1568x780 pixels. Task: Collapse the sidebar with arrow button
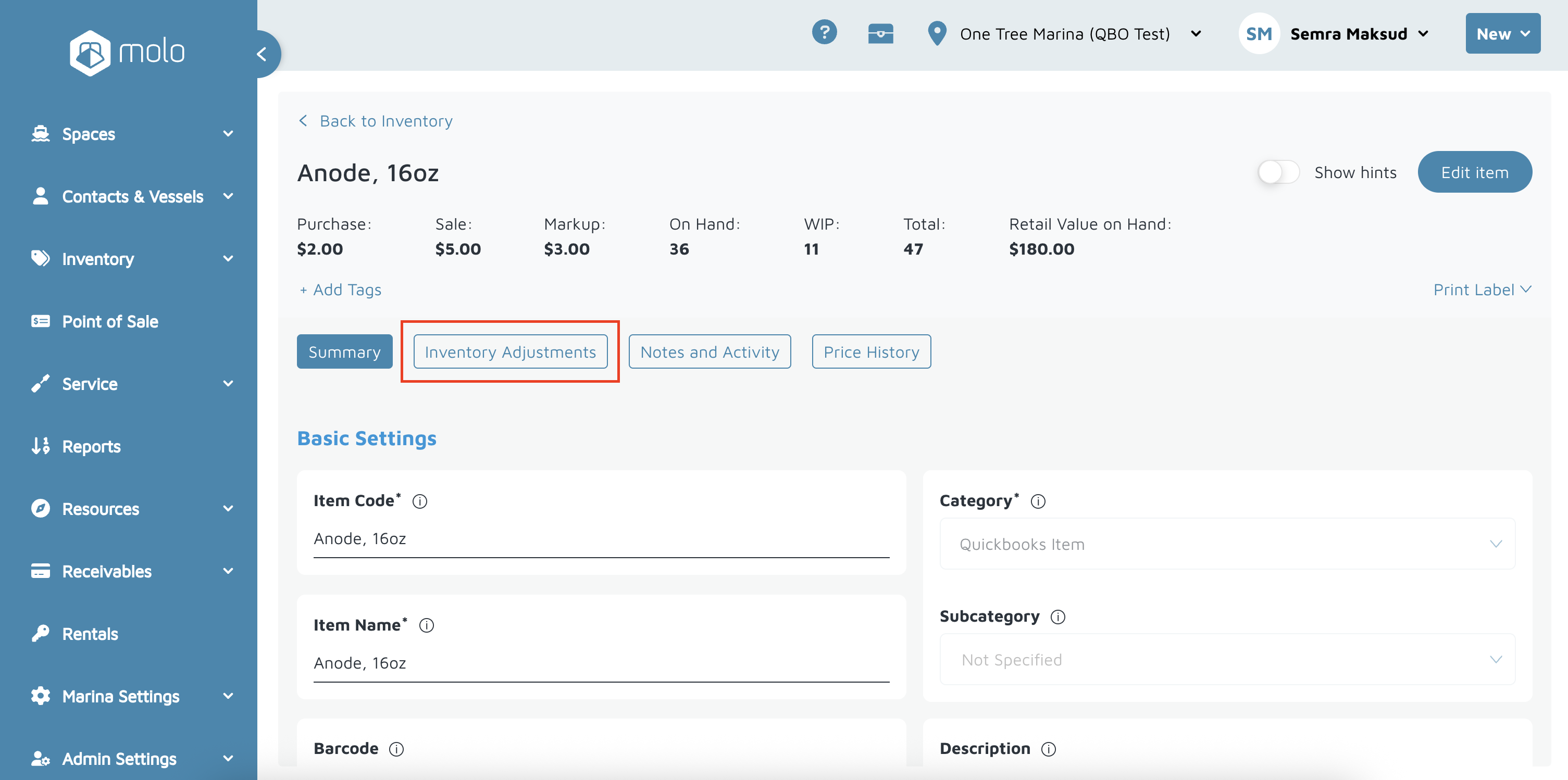[x=263, y=54]
